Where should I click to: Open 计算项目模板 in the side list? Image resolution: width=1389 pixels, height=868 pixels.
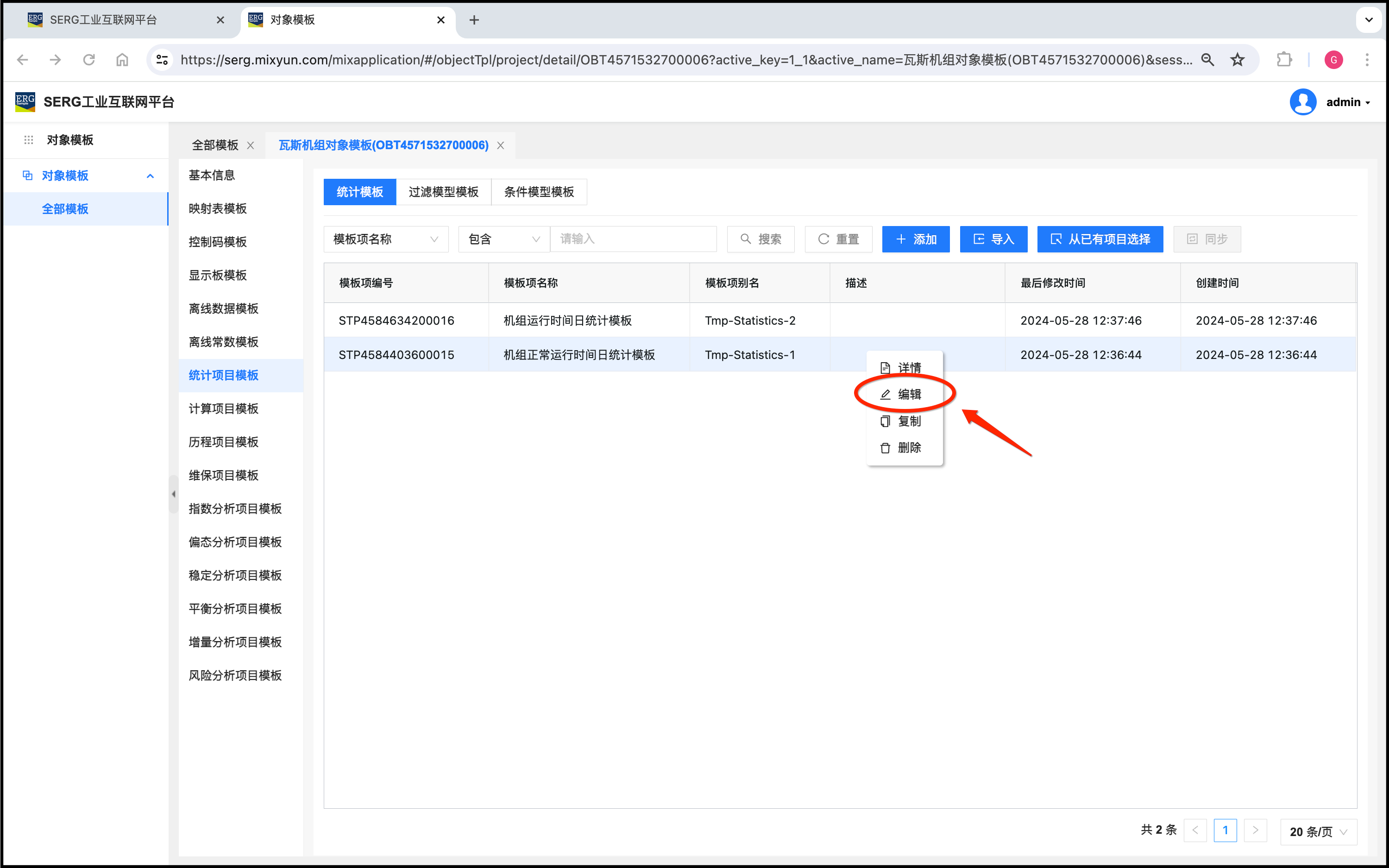pyautogui.click(x=224, y=409)
